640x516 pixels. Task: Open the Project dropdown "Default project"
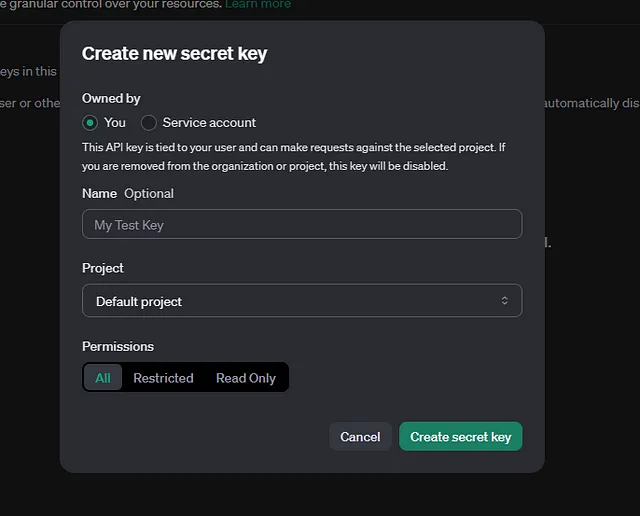click(302, 301)
